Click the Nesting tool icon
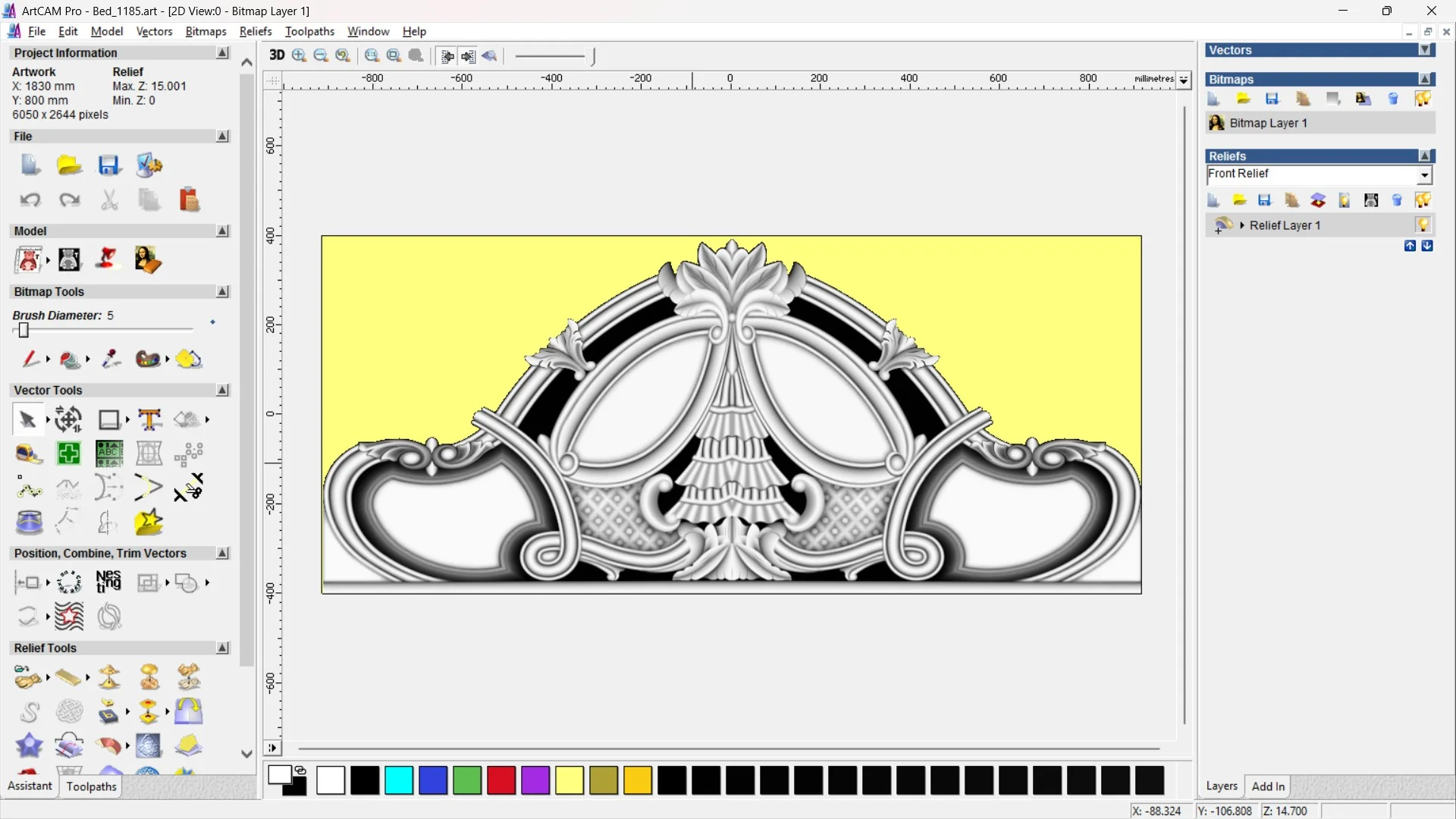Screen dimensions: 1456x819 [108, 582]
